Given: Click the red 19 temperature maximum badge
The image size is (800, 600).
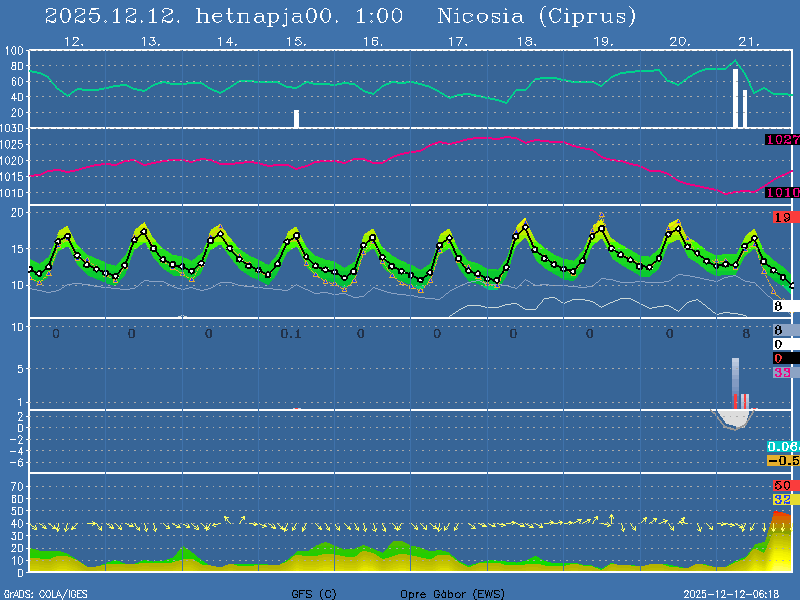Looking at the screenshot, I should (783, 217).
